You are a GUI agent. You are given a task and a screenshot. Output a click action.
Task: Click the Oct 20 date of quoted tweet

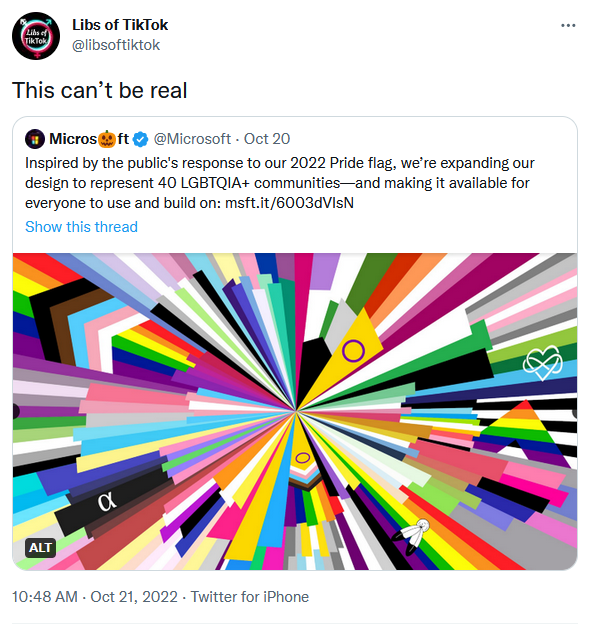click(267, 139)
